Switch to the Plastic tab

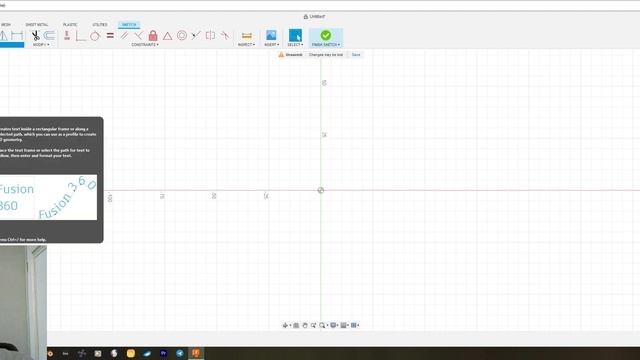pyautogui.click(x=70, y=25)
